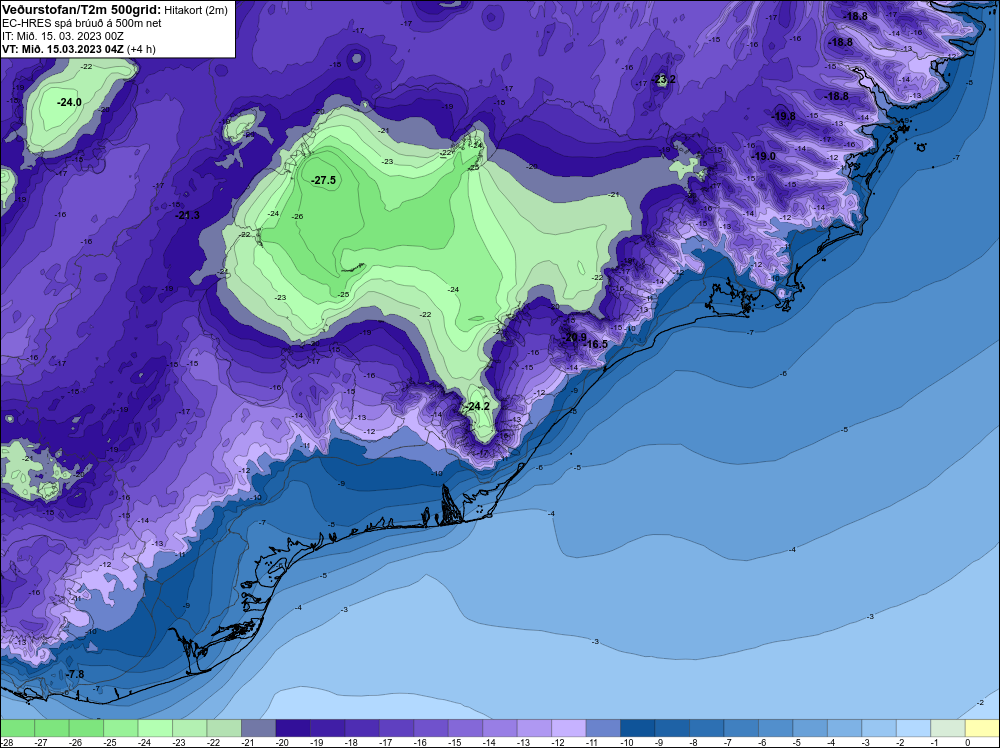Select the legend swatch labeled -17
This screenshot has height=748, width=1000.
click(396, 728)
